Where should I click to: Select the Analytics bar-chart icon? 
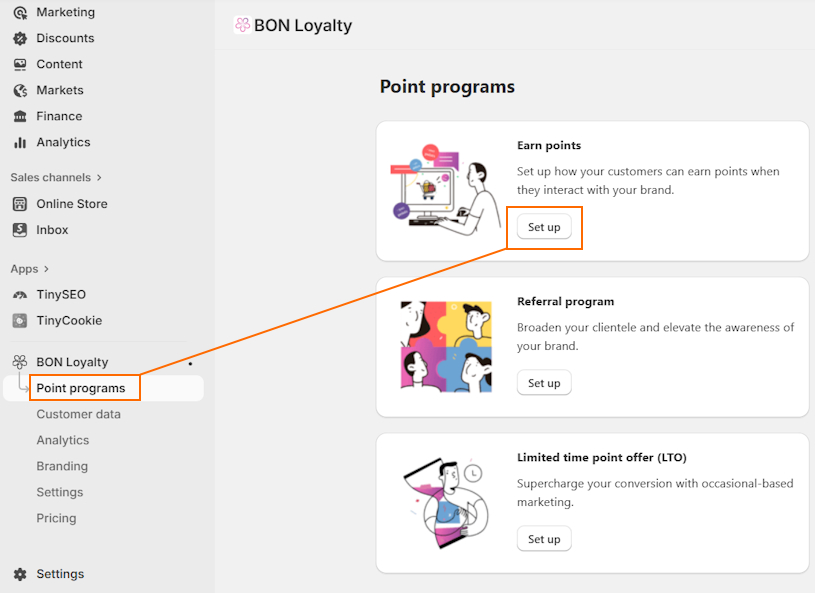(20, 142)
